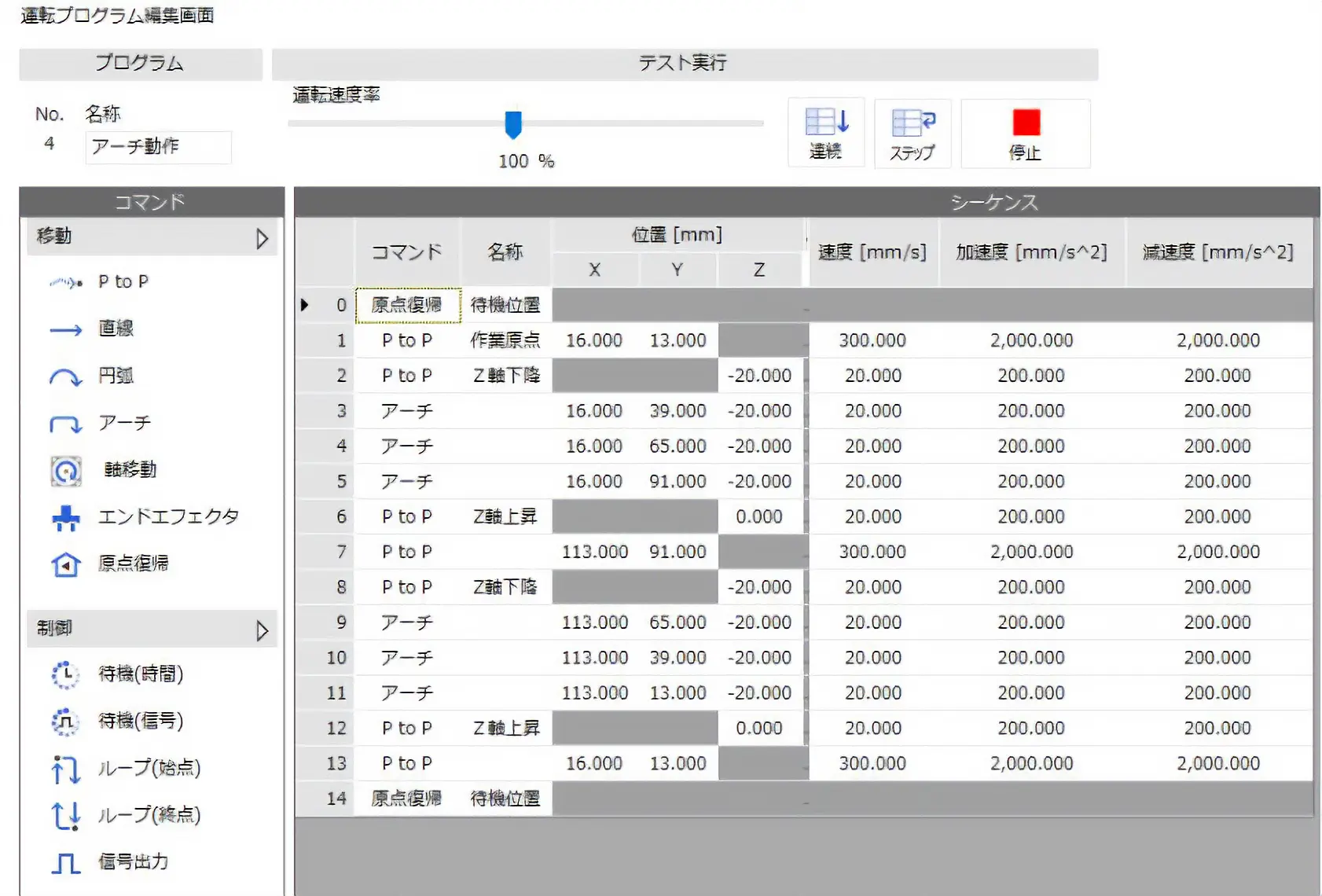Click row 7 speed value 300.000
The width and height of the screenshot is (1322, 896).
[x=872, y=552]
